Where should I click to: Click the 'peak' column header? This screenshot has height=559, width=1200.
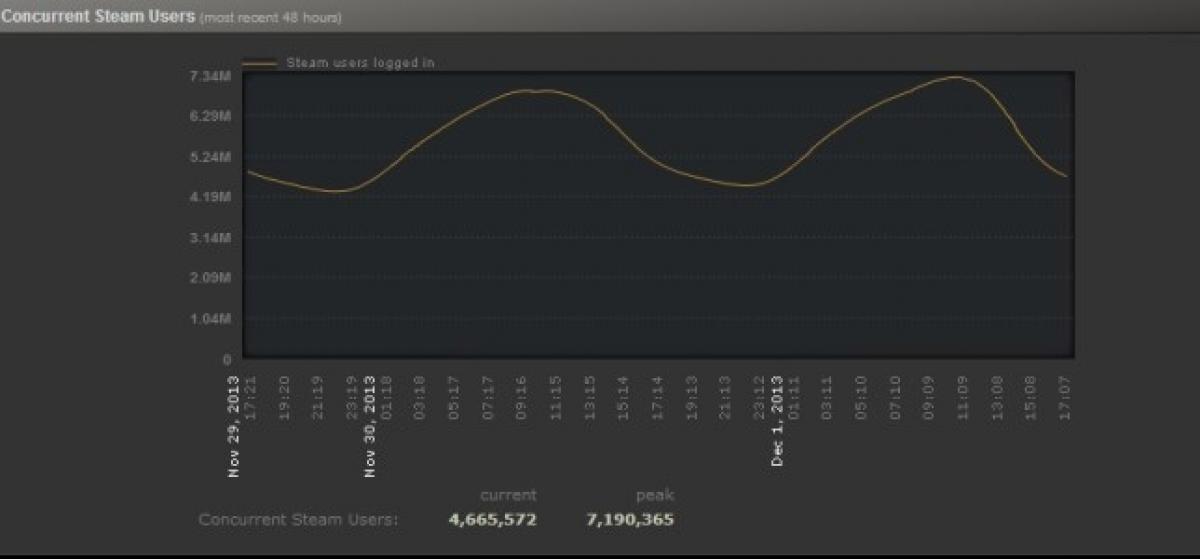point(655,495)
